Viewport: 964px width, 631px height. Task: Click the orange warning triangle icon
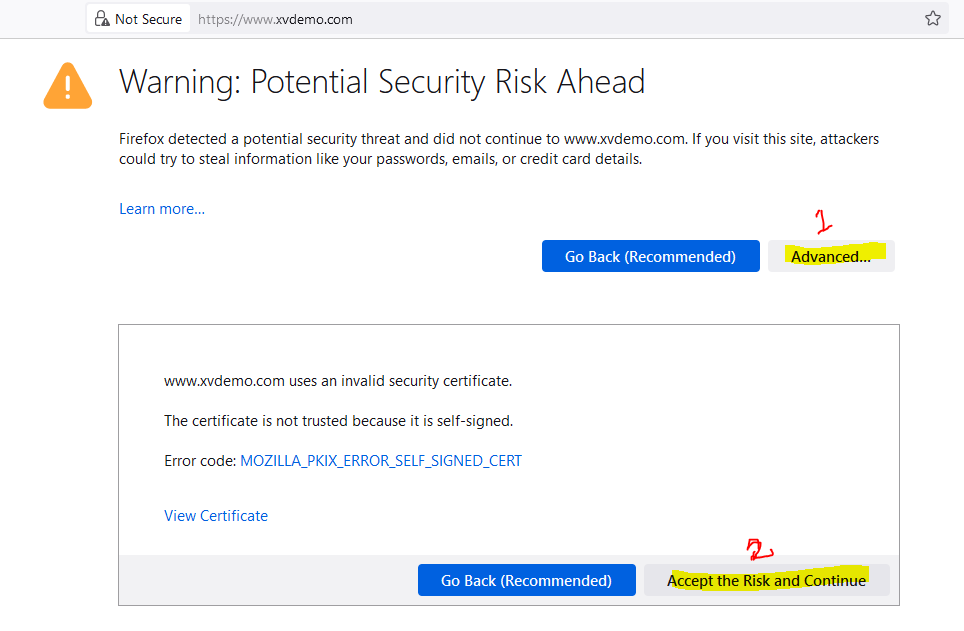tap(68, 86)
